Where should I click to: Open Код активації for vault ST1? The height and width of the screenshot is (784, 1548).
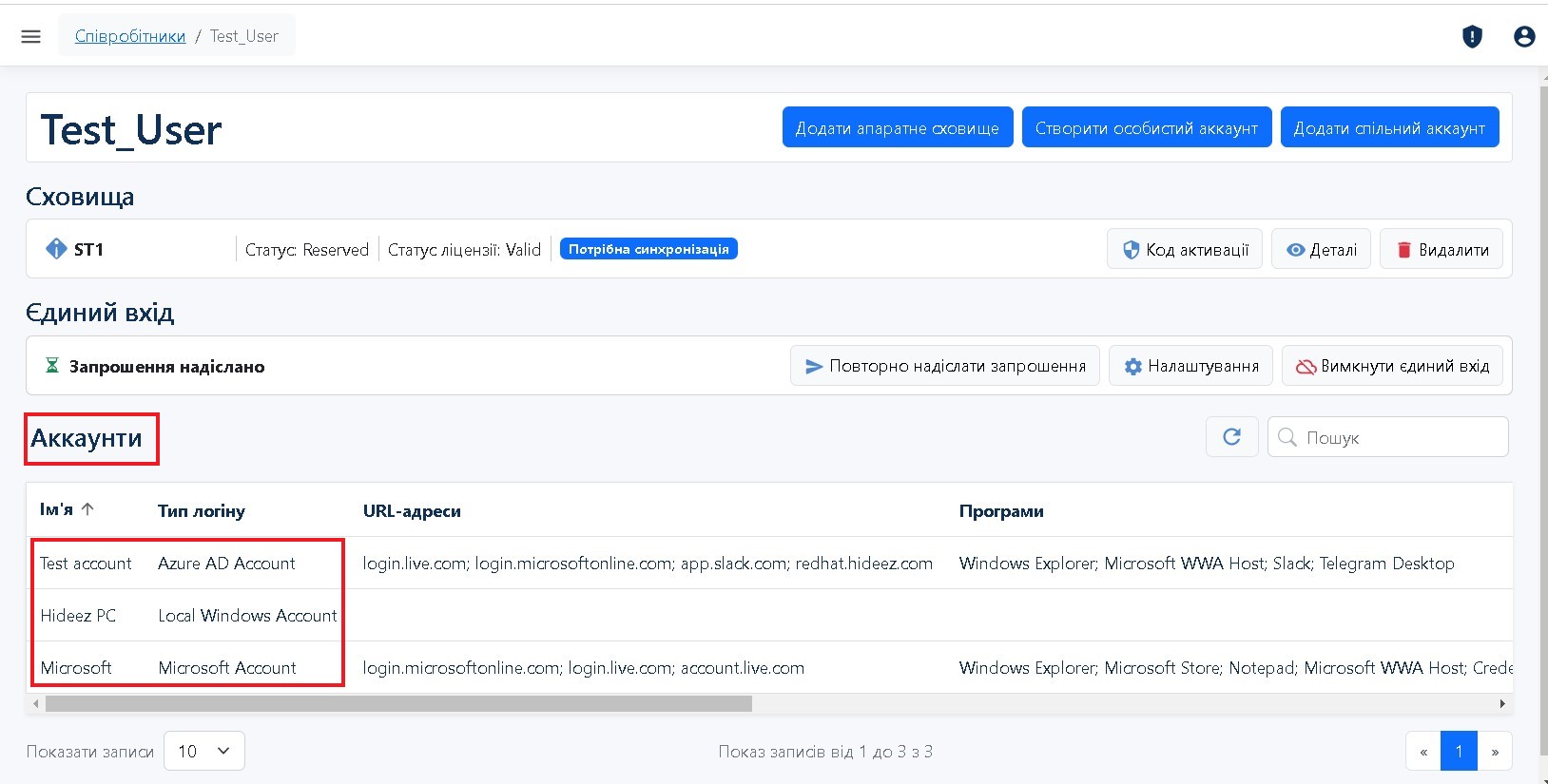[x=1185, y=249]
